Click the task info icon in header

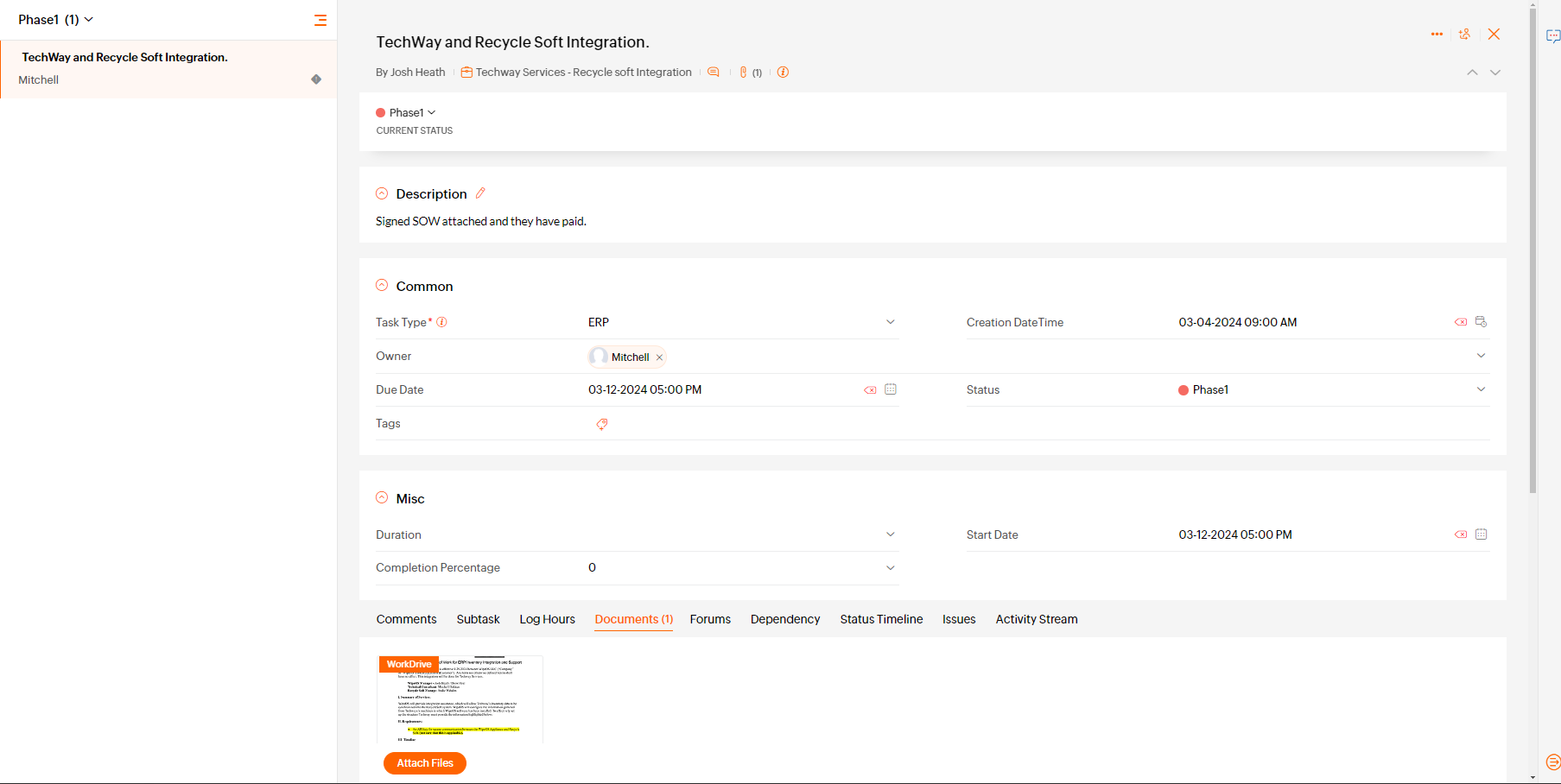783,73
